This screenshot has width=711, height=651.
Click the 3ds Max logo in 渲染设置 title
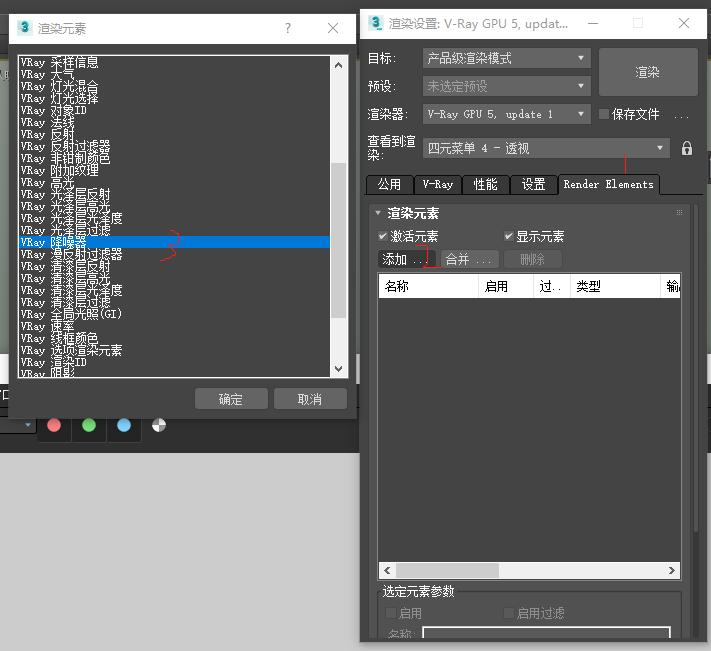(x=375, y=23)
